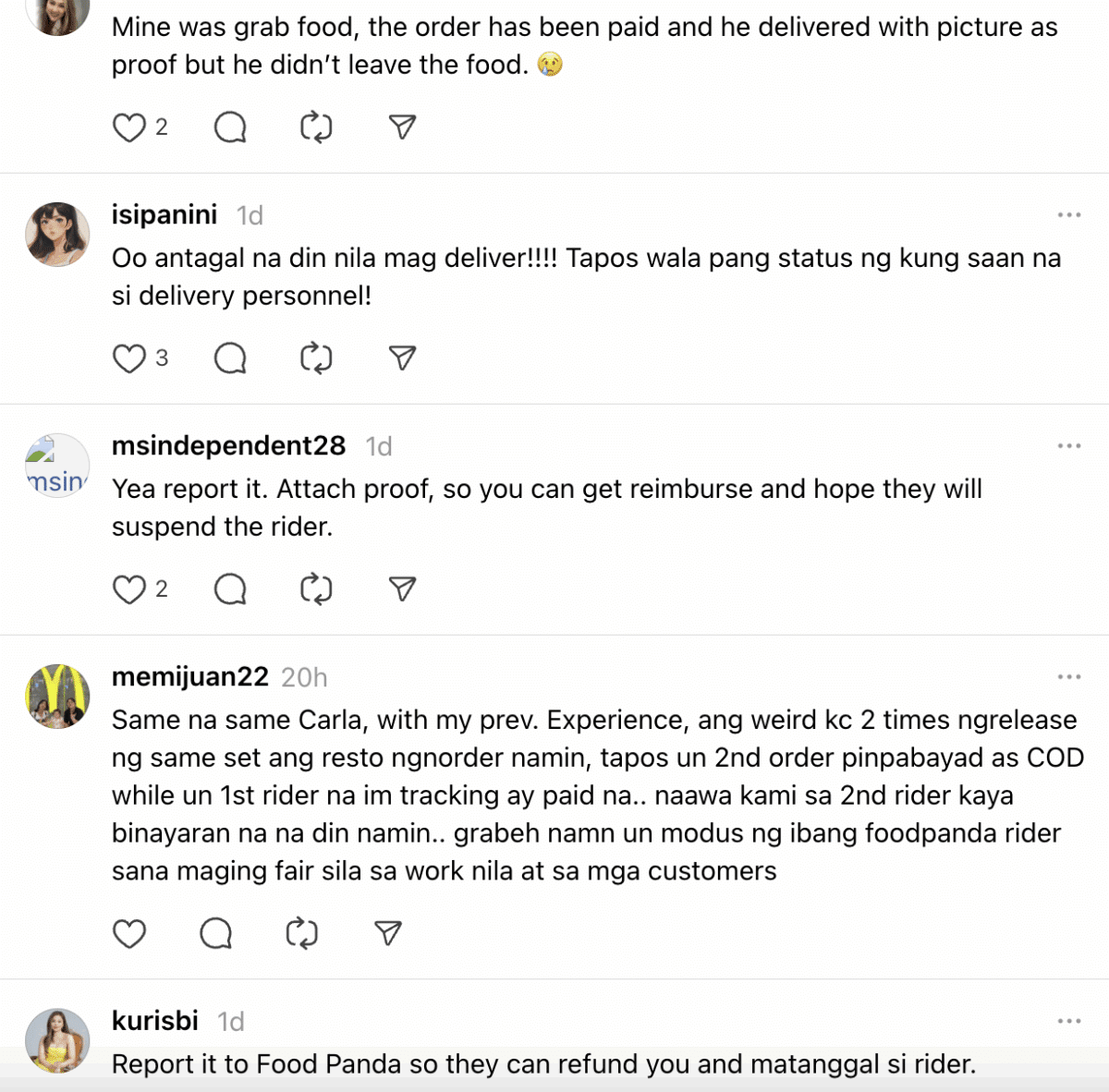Click msindependent28's avatar image
Image resolution: width=1109 pixels, height=1092 pixels.
pos(57,466)
